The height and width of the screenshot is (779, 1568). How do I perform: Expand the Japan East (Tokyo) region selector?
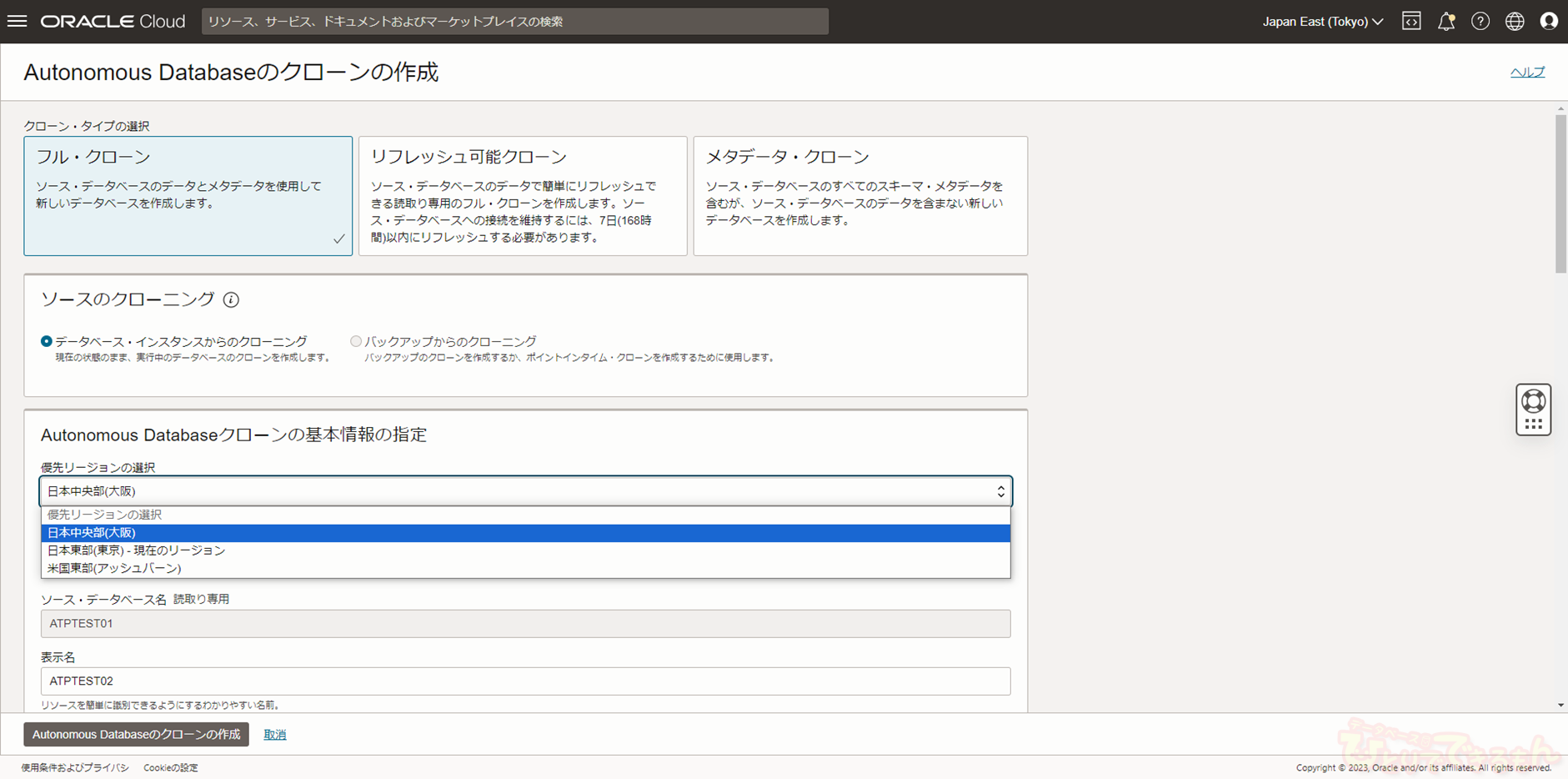point(1322,22)
